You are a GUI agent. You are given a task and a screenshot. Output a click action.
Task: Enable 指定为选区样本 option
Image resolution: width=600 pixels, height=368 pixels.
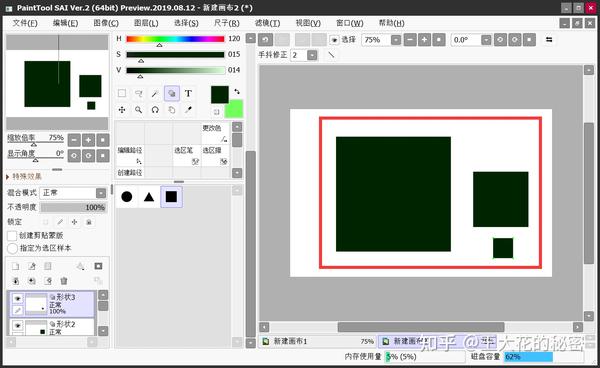coord(12,248)
